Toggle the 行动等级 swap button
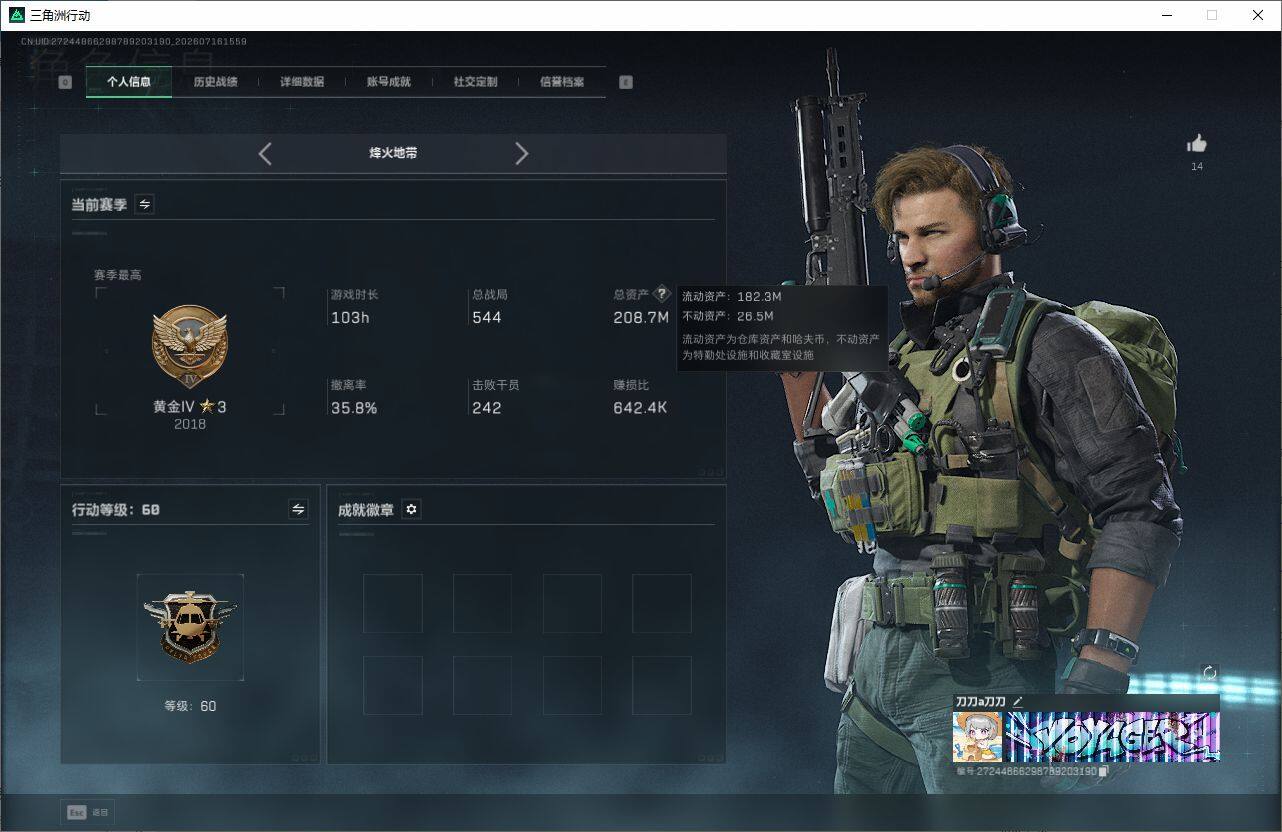 [298, 509]
